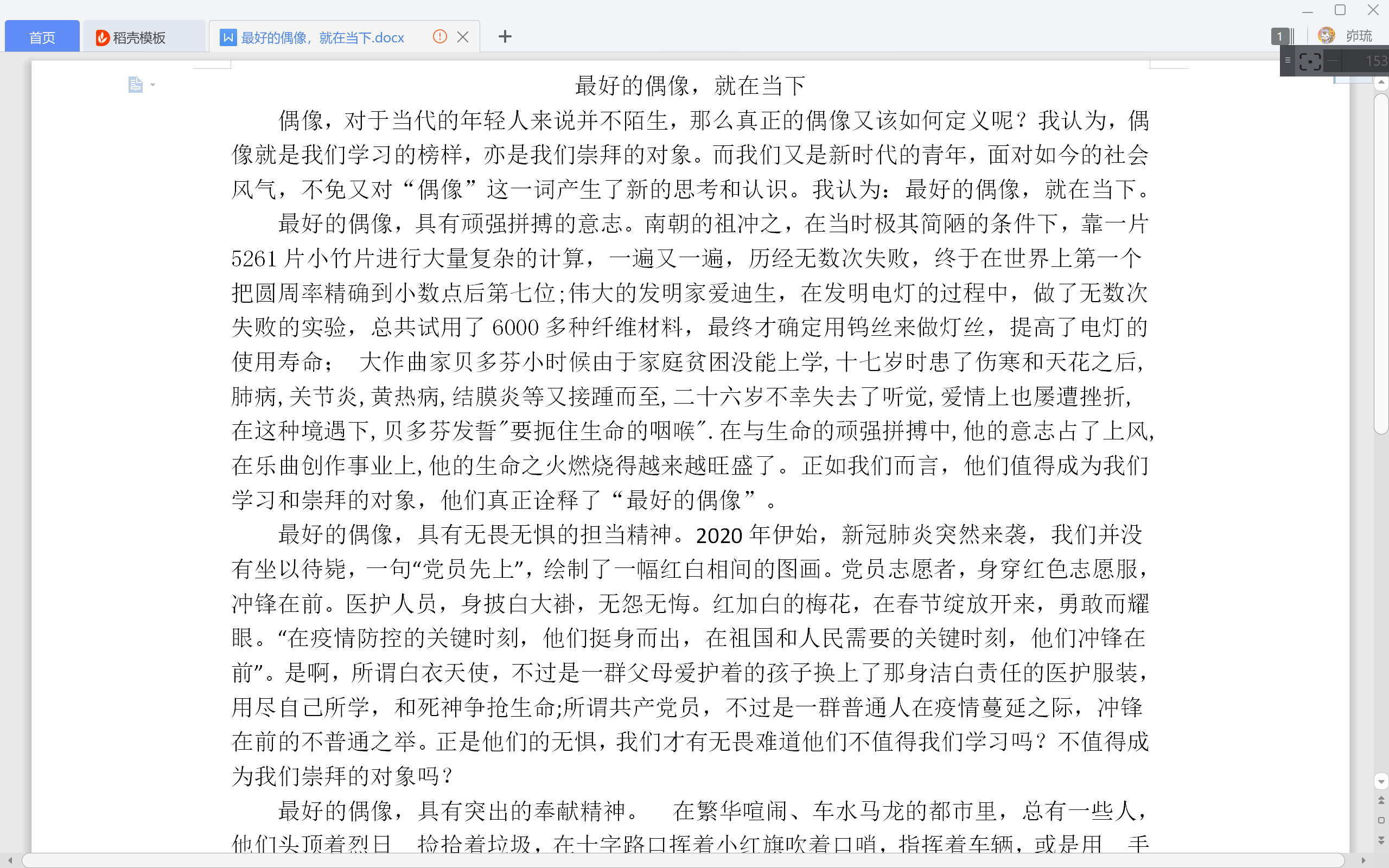Click the orange warning icon on document tab
The image size is (1389, 868).
pos(439,37)
